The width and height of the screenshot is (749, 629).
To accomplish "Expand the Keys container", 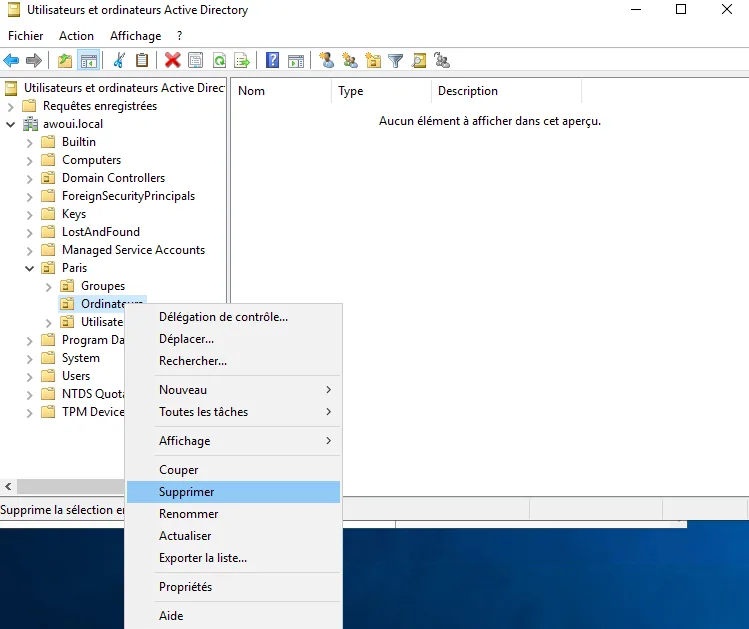I will (30, 215).
